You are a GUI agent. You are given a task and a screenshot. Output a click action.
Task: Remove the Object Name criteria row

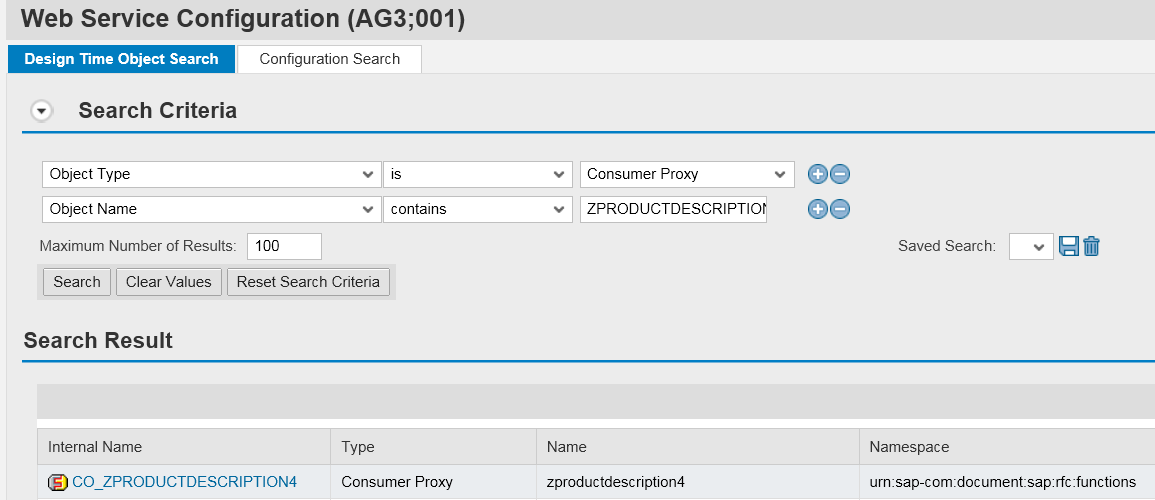[840, 209]
